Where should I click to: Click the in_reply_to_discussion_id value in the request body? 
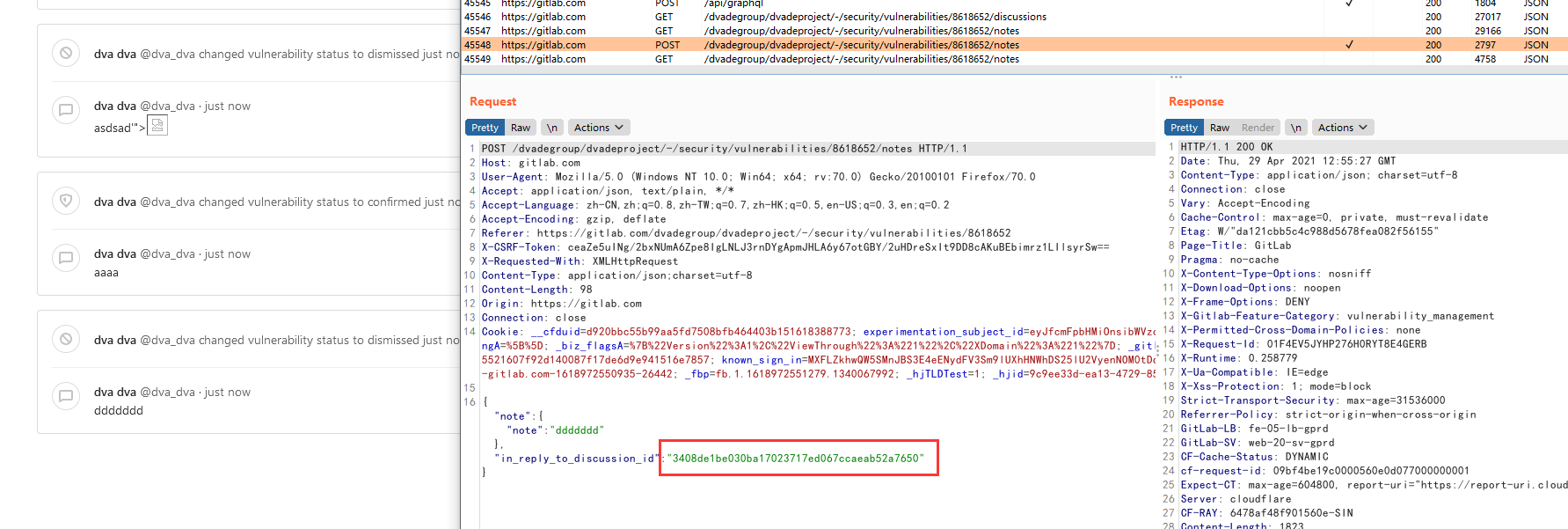coord(795,459)
